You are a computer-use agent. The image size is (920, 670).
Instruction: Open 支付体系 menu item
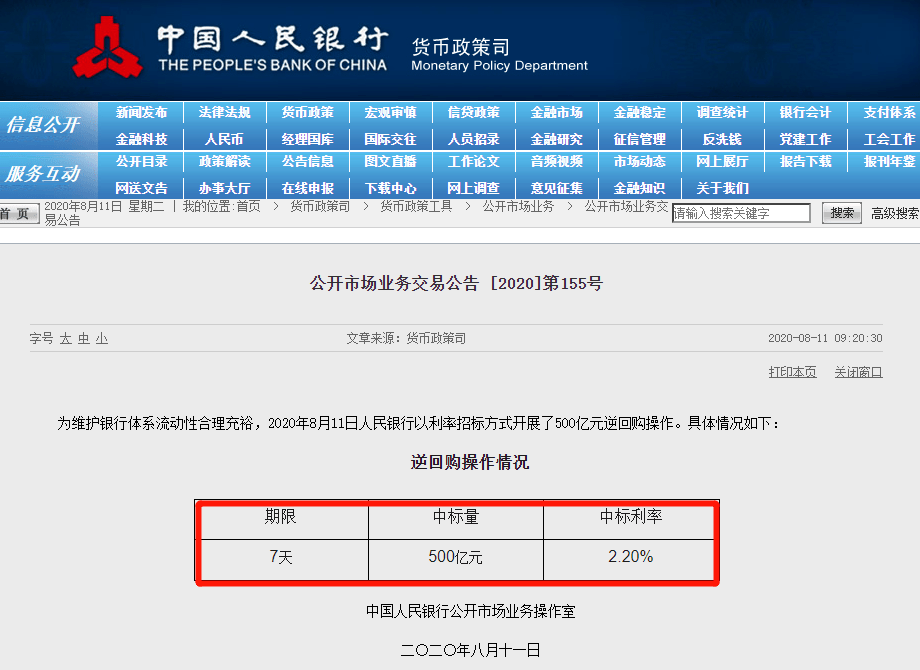(889, 112)
